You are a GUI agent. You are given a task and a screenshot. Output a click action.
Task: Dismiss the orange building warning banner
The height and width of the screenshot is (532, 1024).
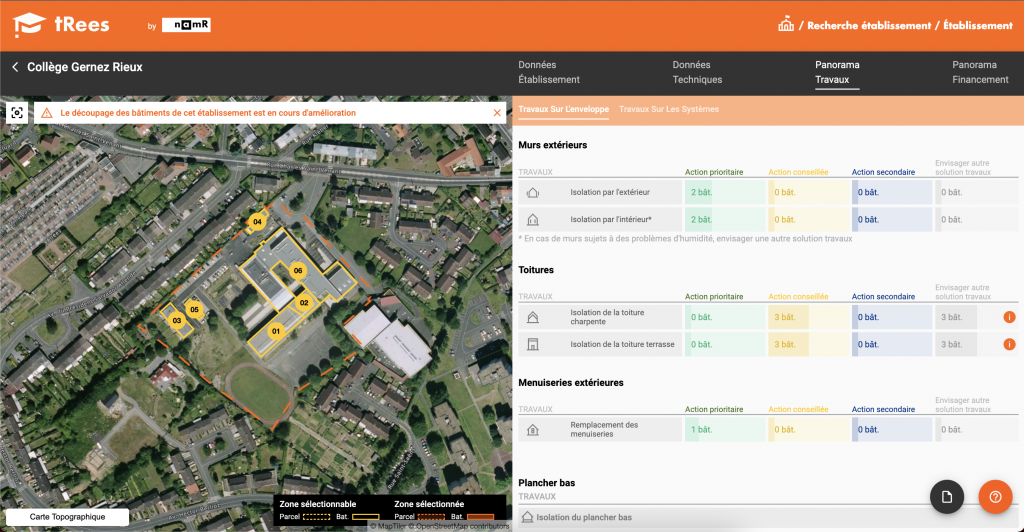pyautogui.click(x=497, y=113)
